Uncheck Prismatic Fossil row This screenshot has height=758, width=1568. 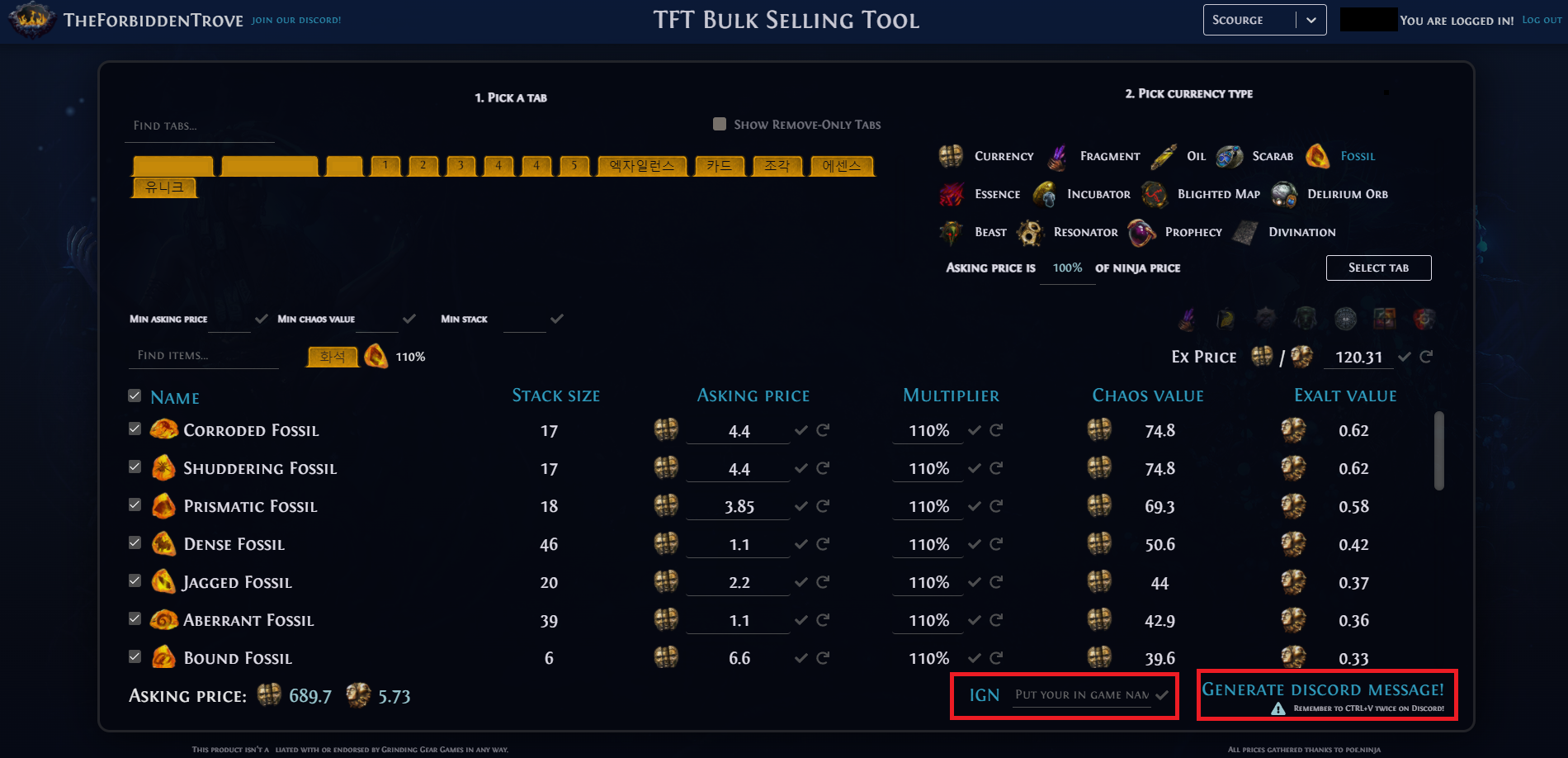click(135, 505)
